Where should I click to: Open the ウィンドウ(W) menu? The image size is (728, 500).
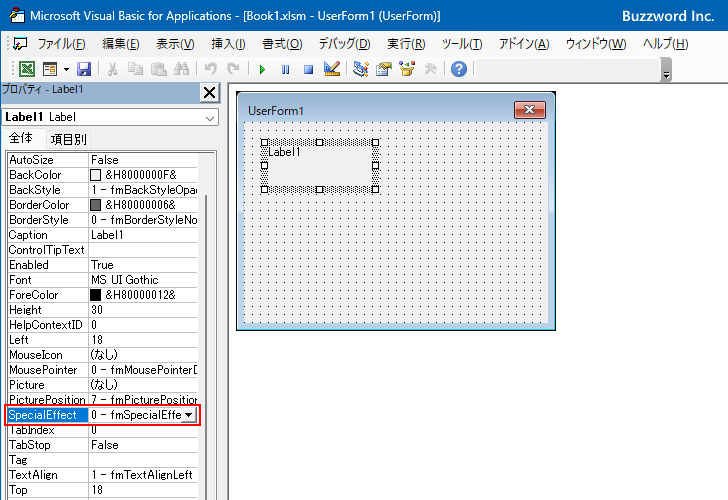tap(596, 44)
